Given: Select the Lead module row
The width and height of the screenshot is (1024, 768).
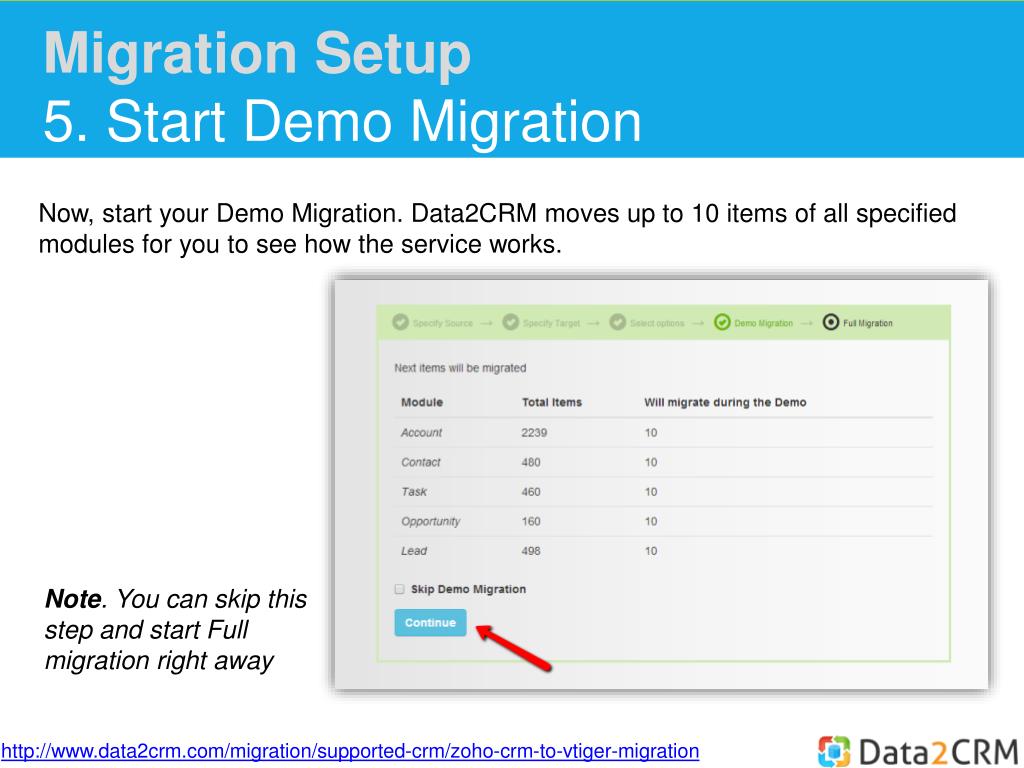Looking at the screenshot, I should pos(664,551).
